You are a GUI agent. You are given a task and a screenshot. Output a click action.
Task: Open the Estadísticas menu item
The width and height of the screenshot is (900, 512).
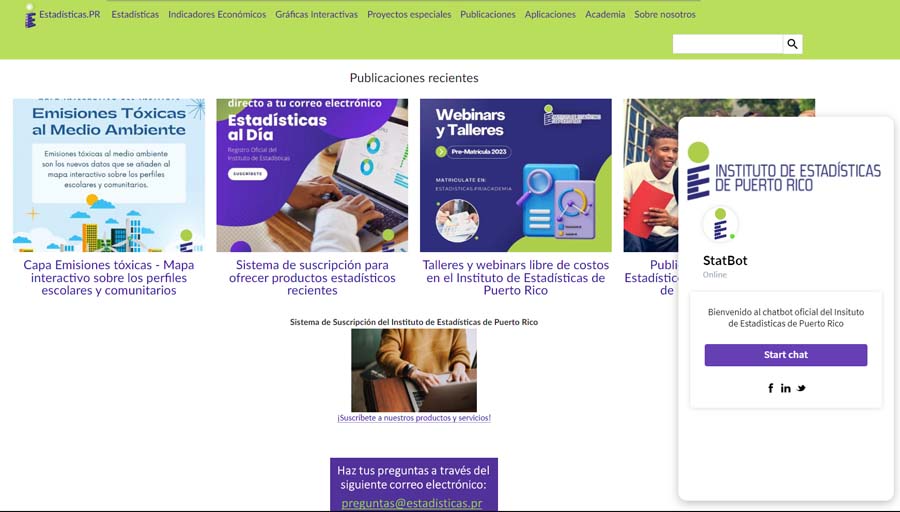point(135,14)
